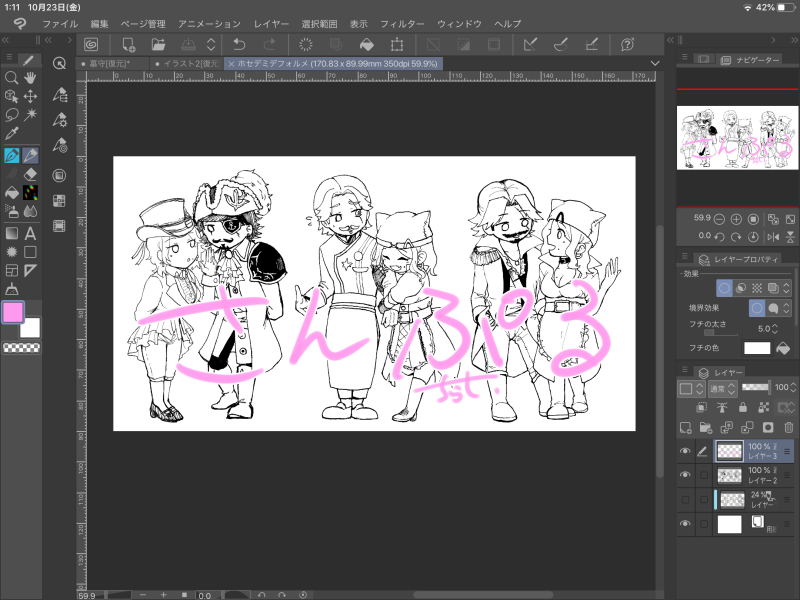
Task: Show the hidden 24% layer
Action: pyautogui.click(x=685, y=499)
